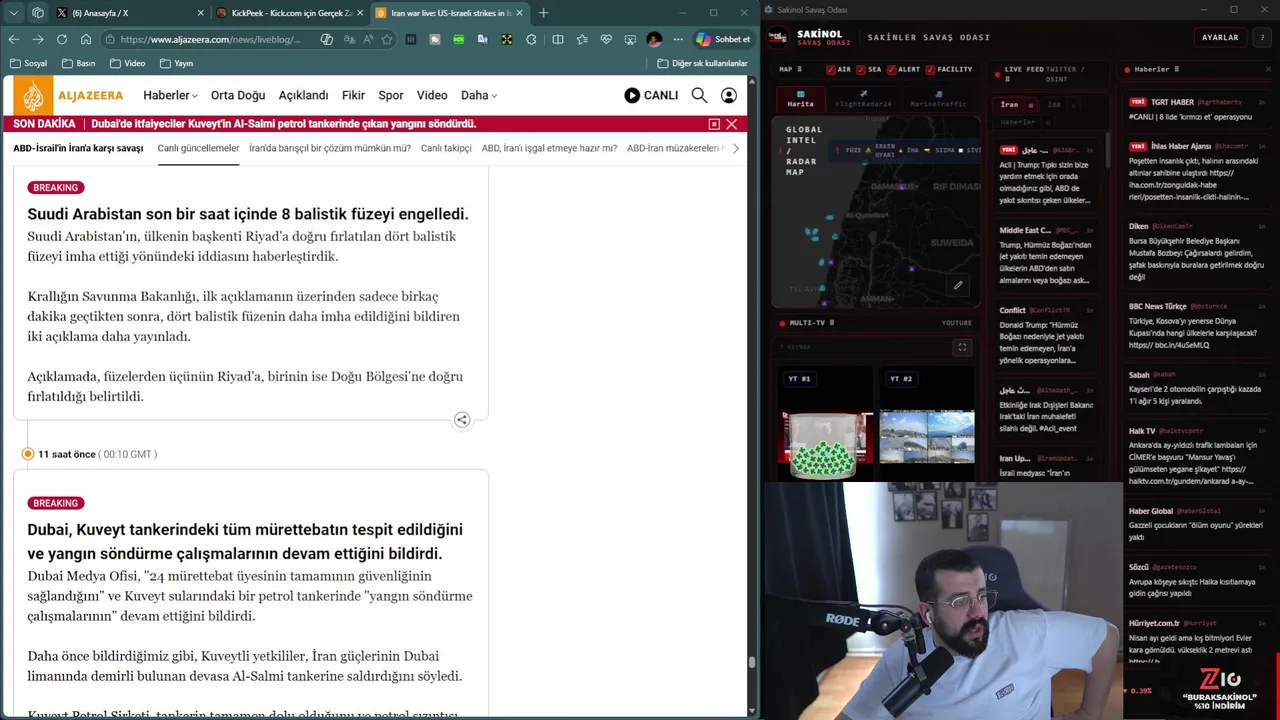Select the Harita map tab
1280x720 pixels.
pos(800,99)
